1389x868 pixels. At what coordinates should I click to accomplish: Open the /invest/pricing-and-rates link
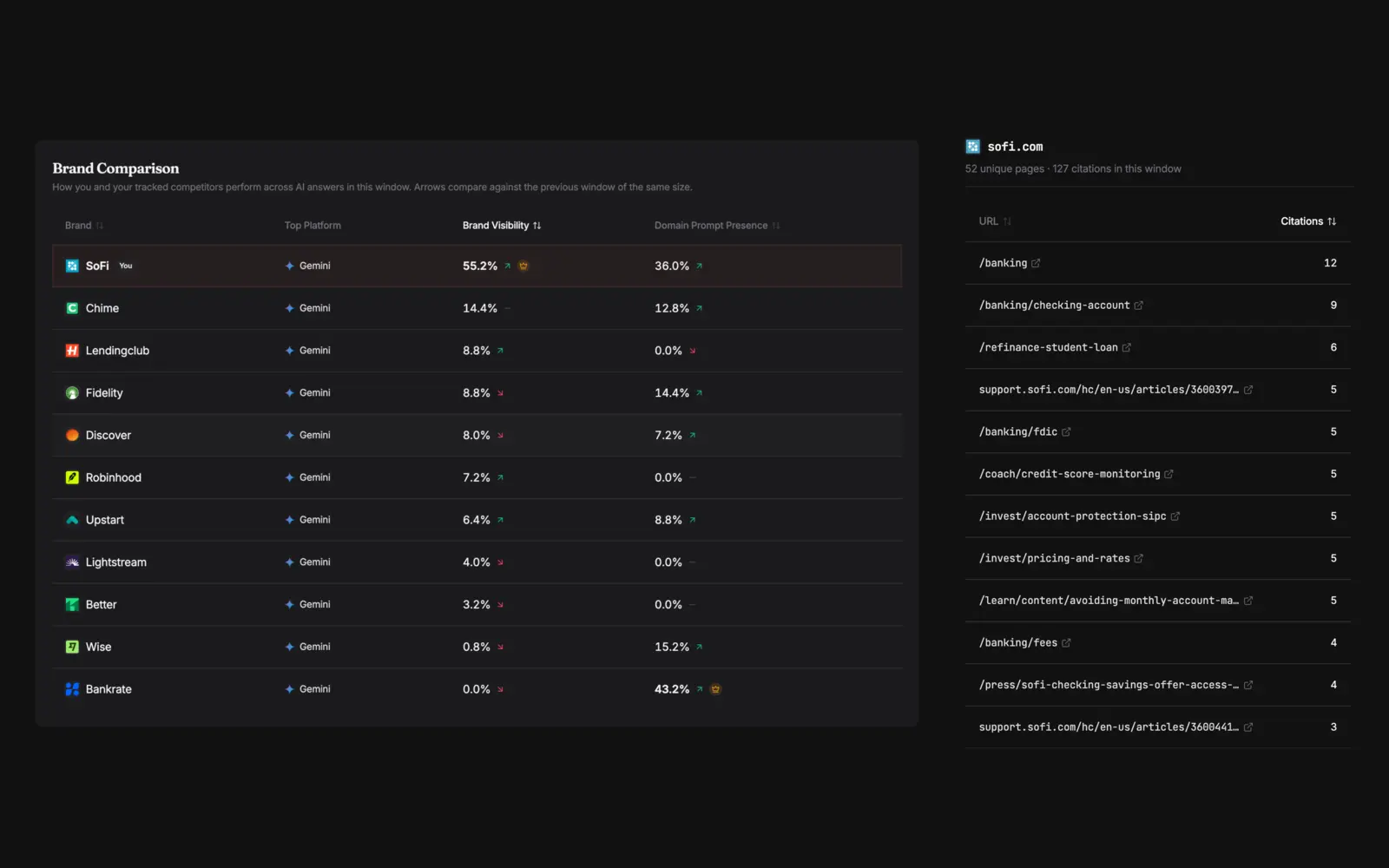[x=1054, y=559]
